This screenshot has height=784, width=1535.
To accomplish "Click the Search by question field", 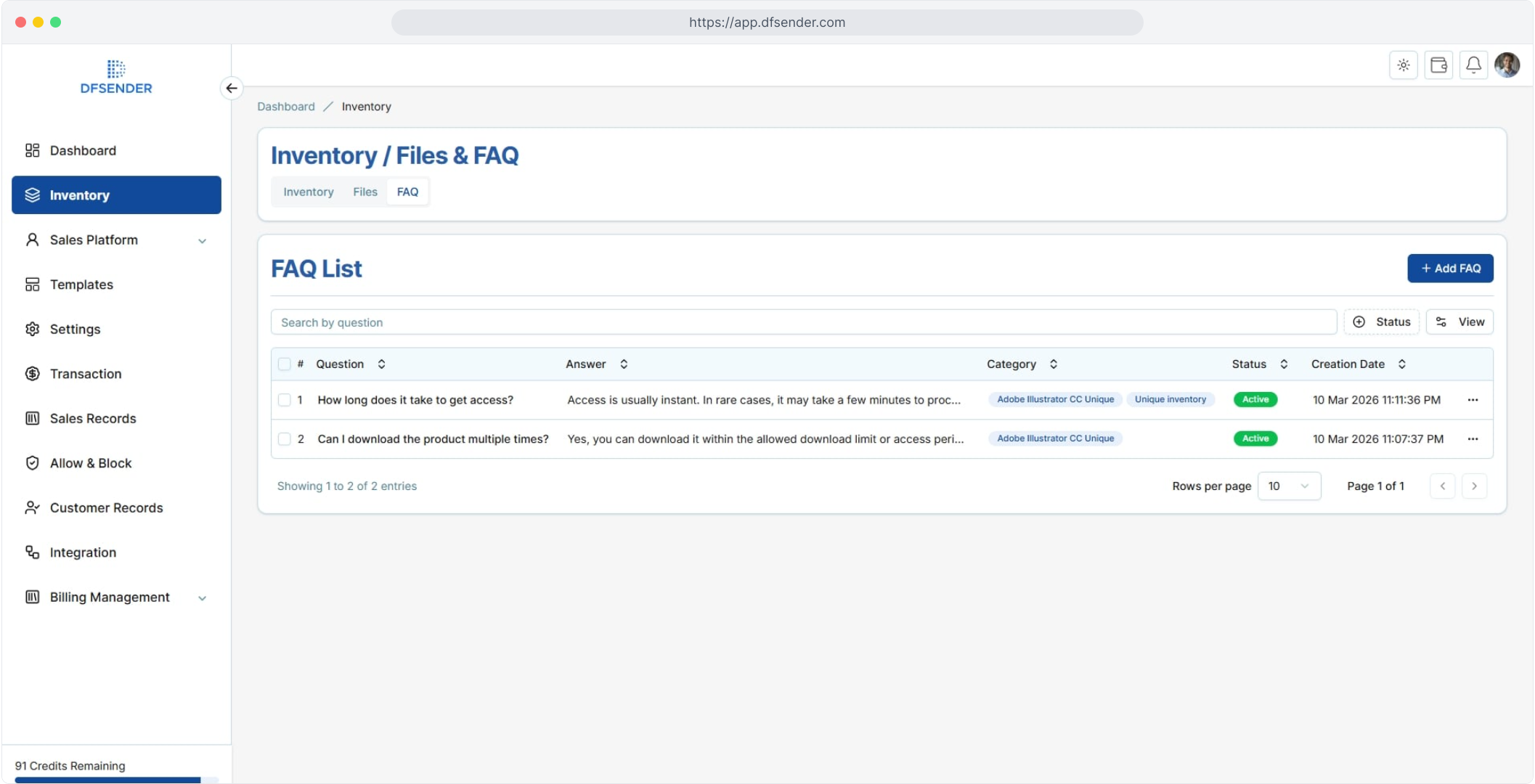I will coord(802,322).
